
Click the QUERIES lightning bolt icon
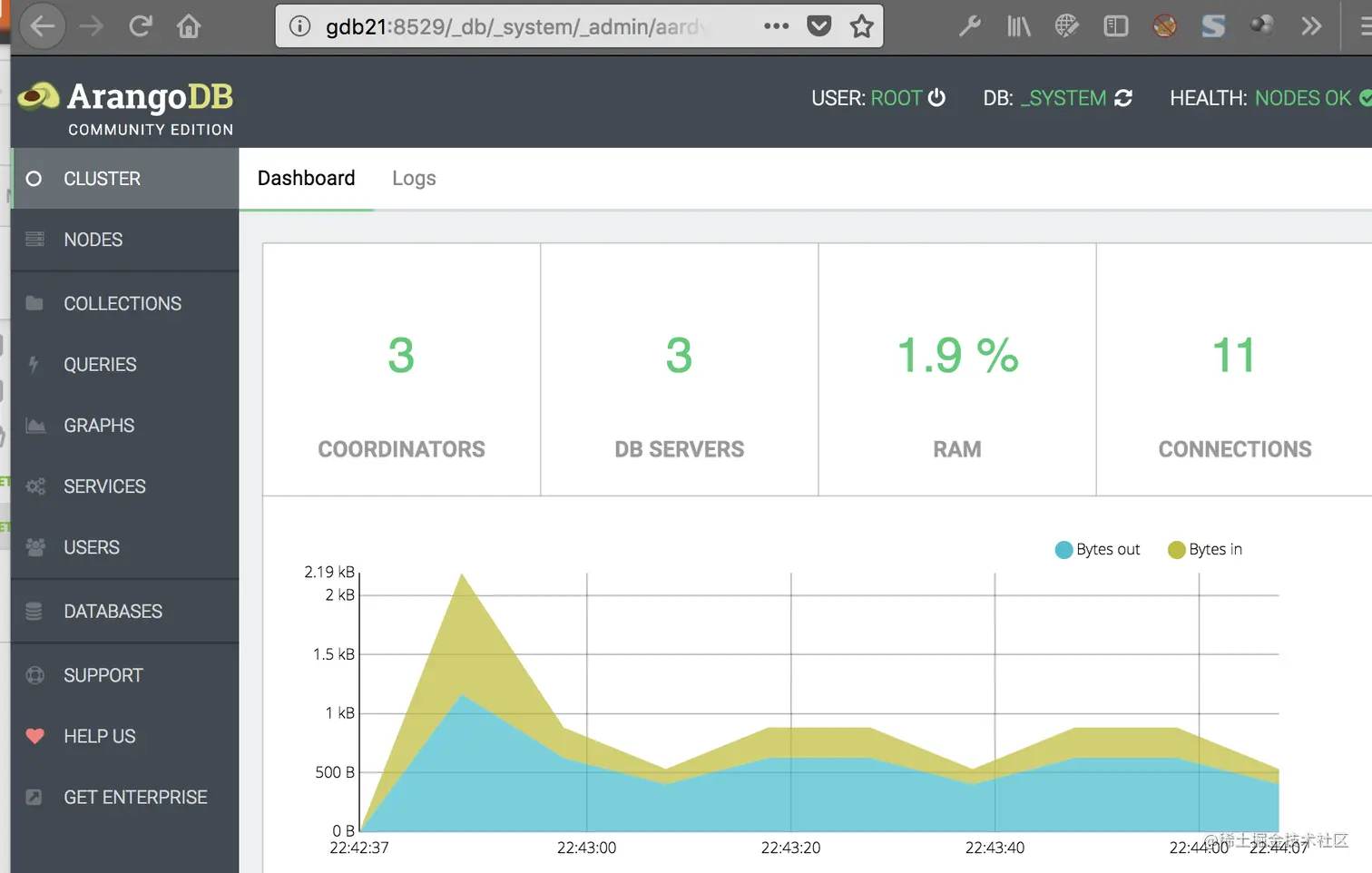34,365
